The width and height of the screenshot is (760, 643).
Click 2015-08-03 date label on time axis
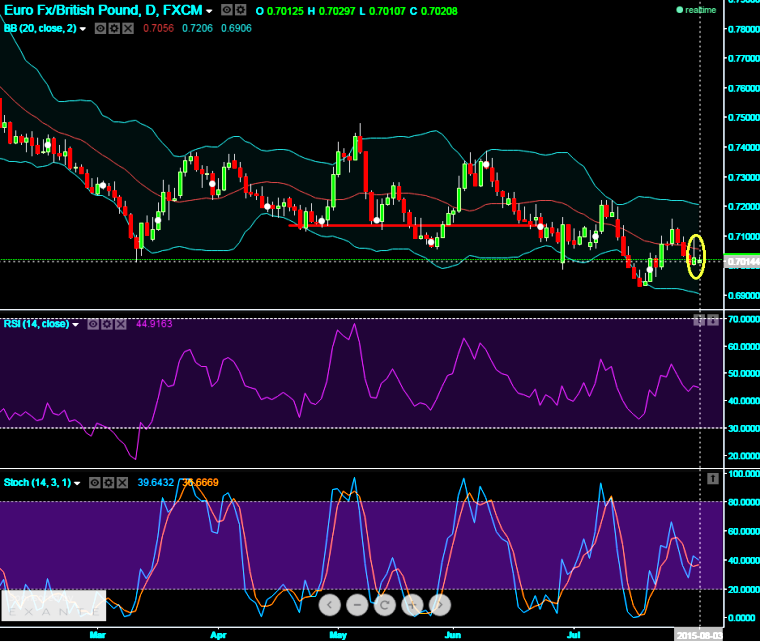(x=699, y=635)
